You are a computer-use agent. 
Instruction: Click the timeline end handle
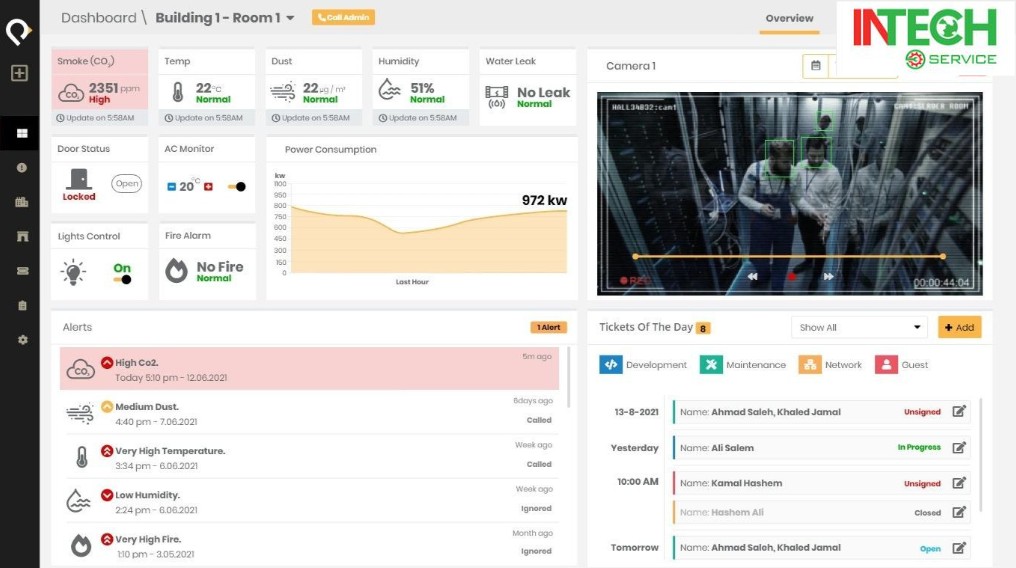(943, 256)
